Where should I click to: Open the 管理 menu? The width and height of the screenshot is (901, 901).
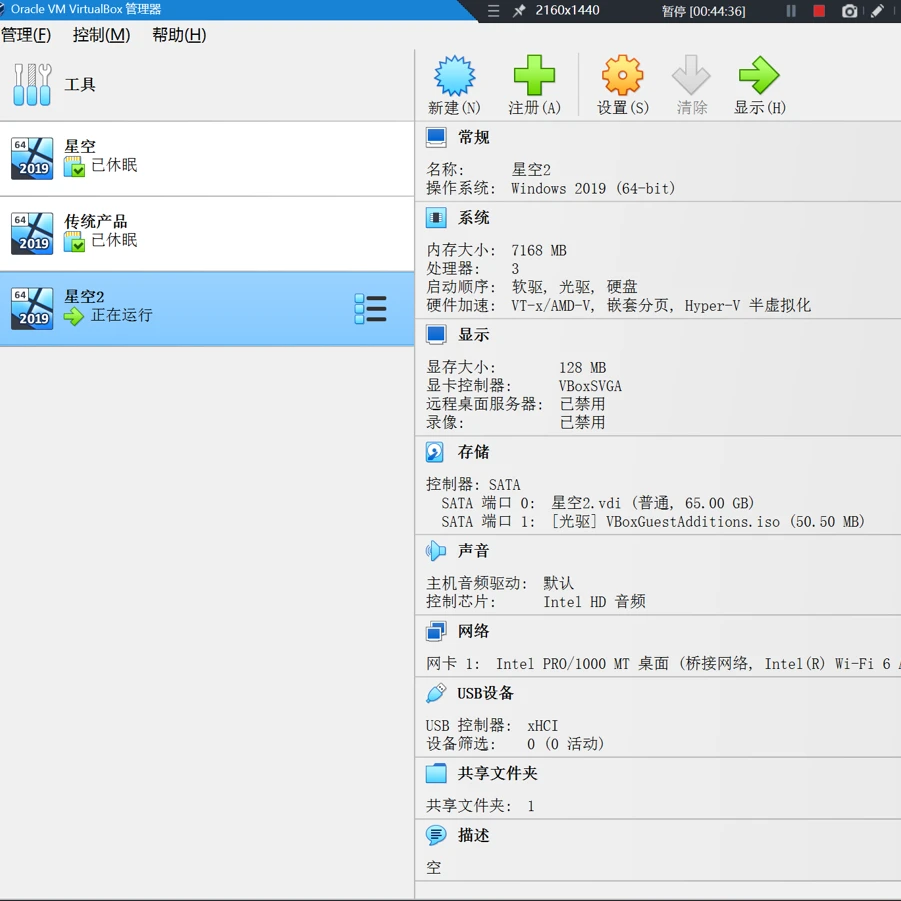pos(27,34)
